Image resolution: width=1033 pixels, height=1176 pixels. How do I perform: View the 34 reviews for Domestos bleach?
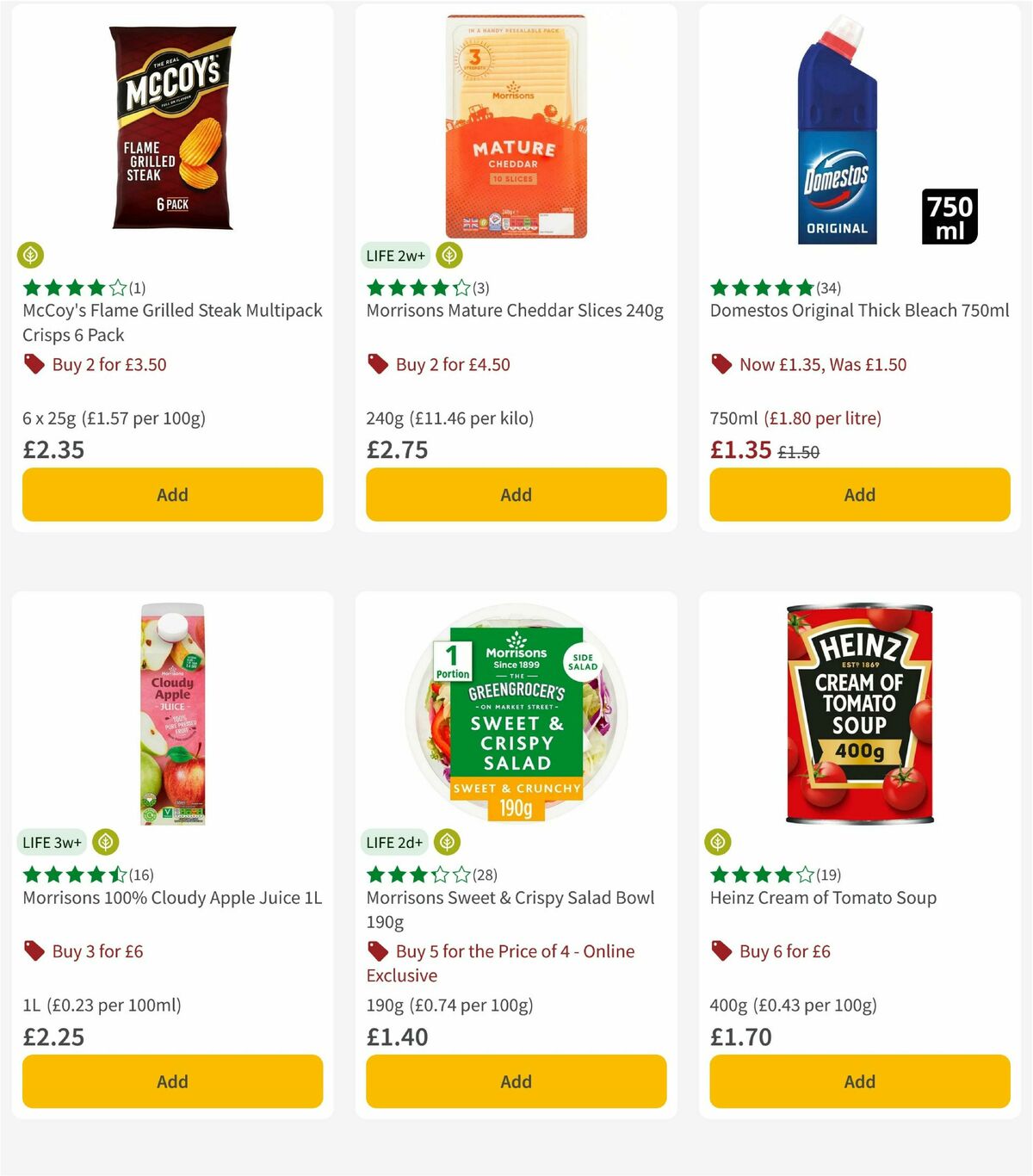tap(829, 288)
